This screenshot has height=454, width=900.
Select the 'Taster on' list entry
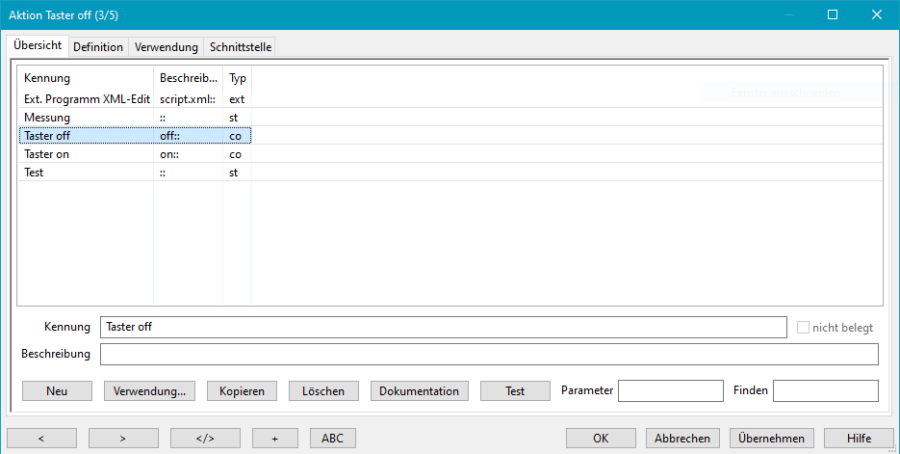tap(47, 154)
